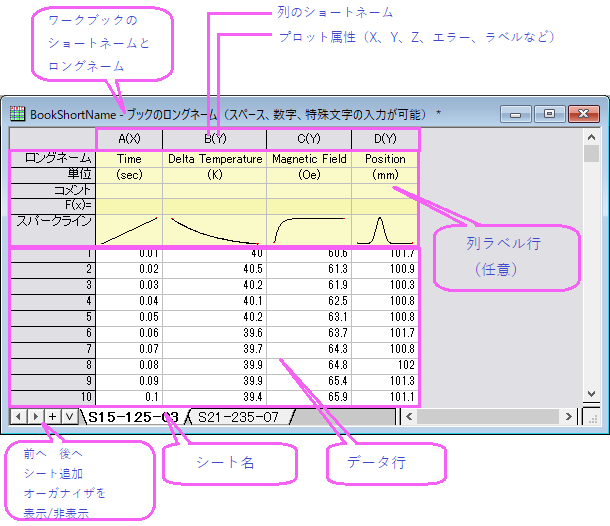Select the ロングネーム label row header

coord(53,159)
